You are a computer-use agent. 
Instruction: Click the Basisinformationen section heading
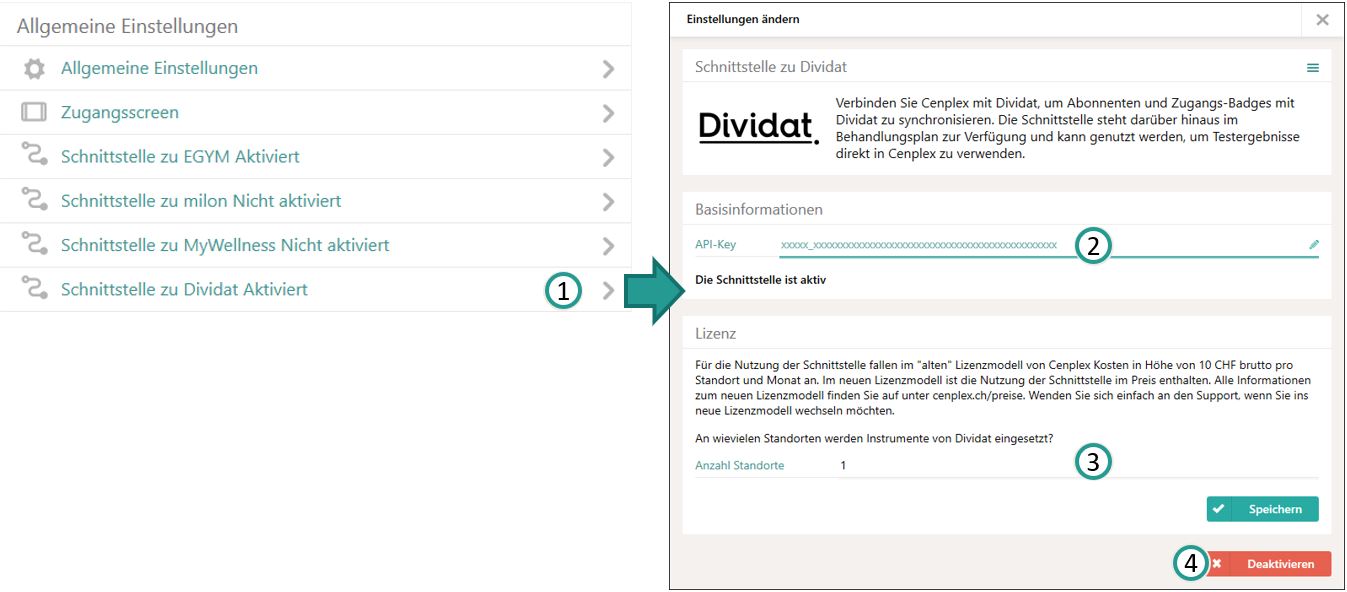coord(759,210)
